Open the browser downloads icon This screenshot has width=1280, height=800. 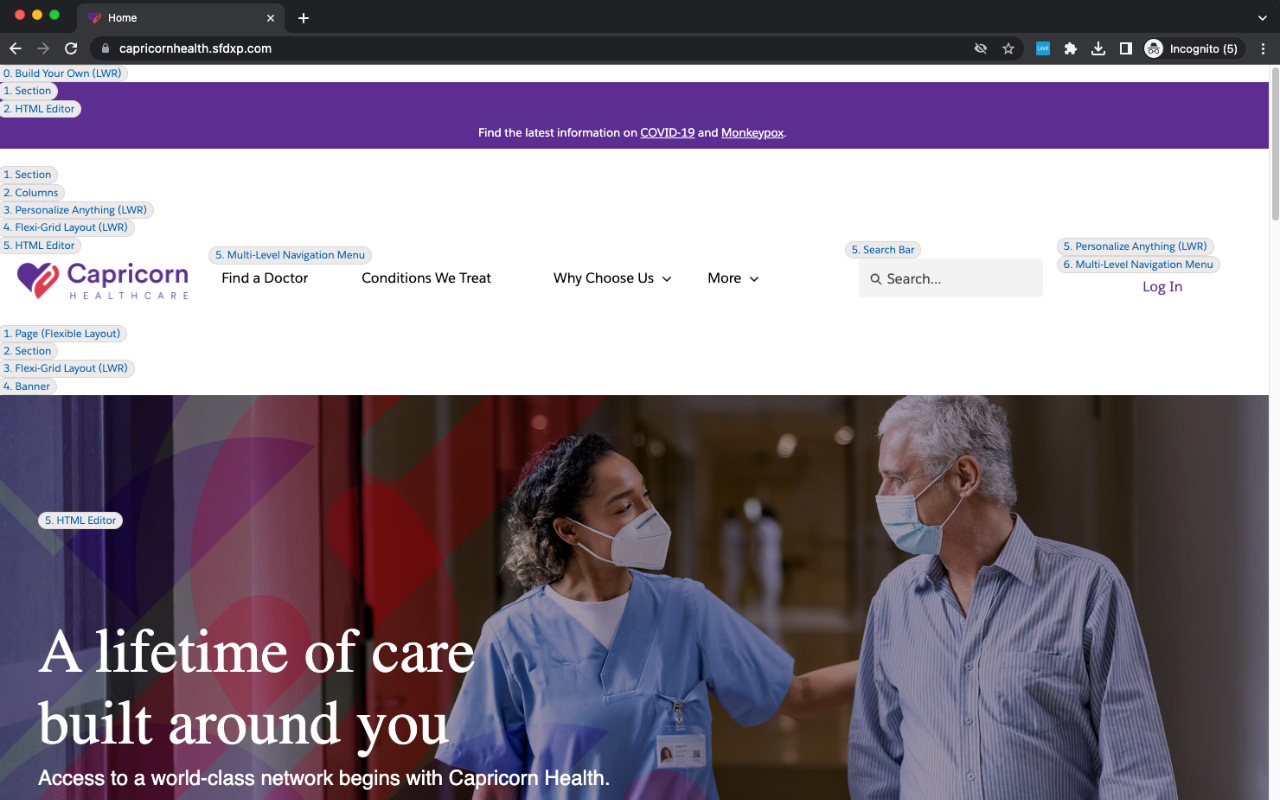click(1097, 48)
